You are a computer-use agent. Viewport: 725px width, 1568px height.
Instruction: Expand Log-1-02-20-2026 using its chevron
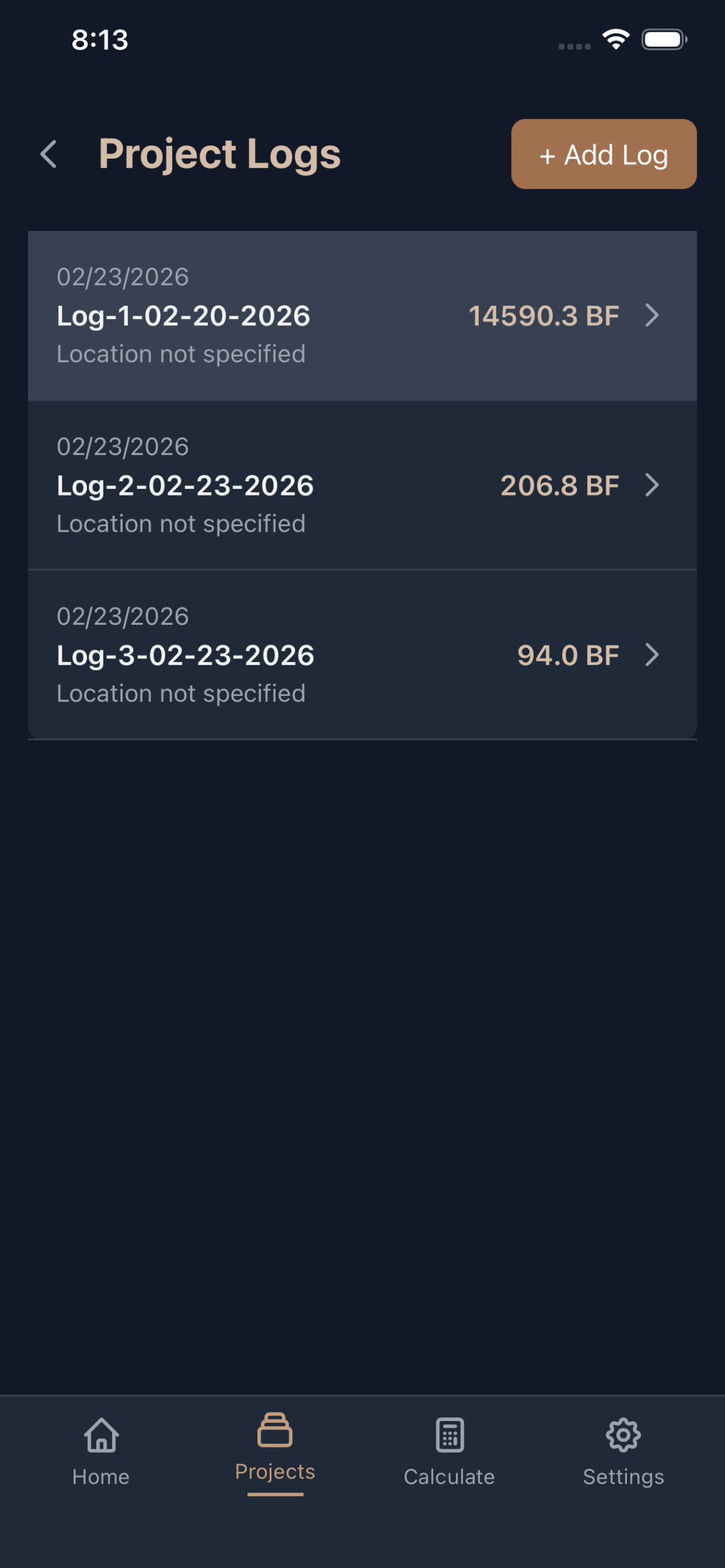point(652,315)
